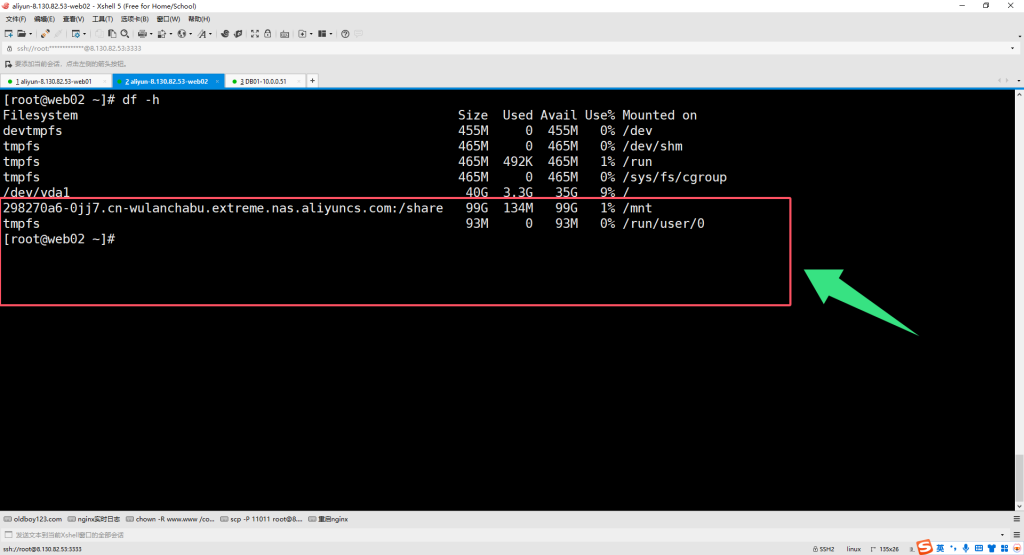Image resolution: width=1024 pixels, height=555 pixels.
Task: Expand the Open folder dropdown arrow
Action: (32, 33)
